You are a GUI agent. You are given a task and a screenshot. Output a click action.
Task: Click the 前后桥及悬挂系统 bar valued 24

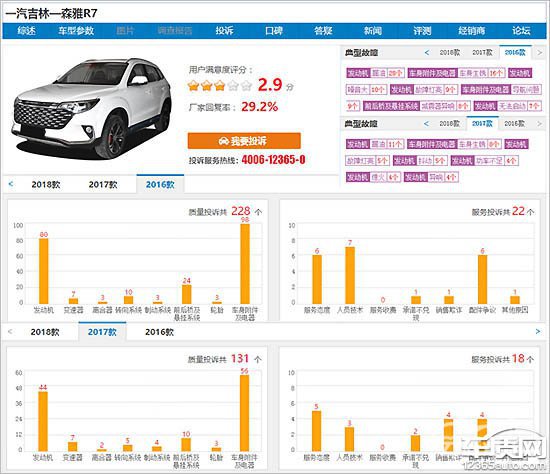(x=187, y=294)
